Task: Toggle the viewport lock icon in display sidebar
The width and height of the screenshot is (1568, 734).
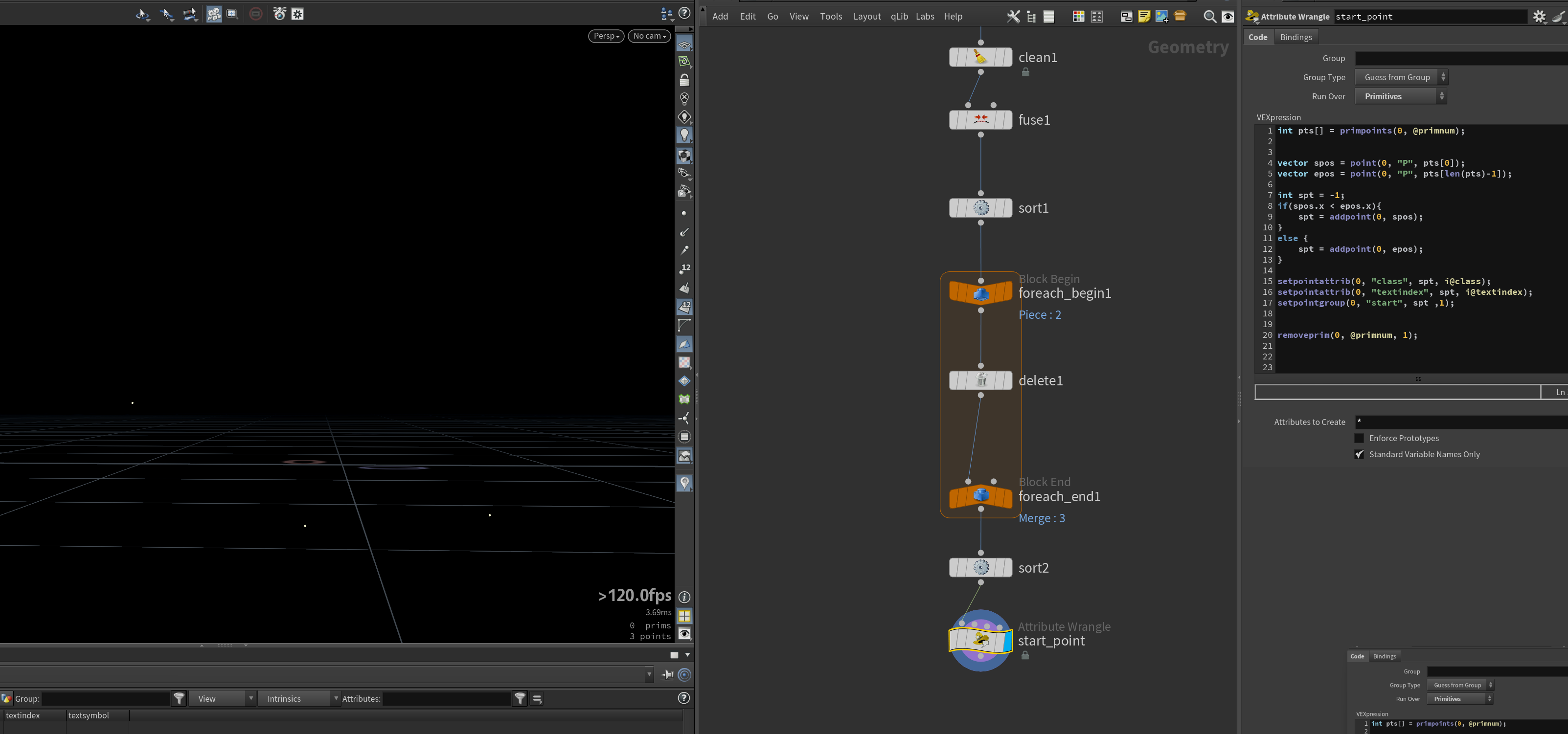Action: 684,80
